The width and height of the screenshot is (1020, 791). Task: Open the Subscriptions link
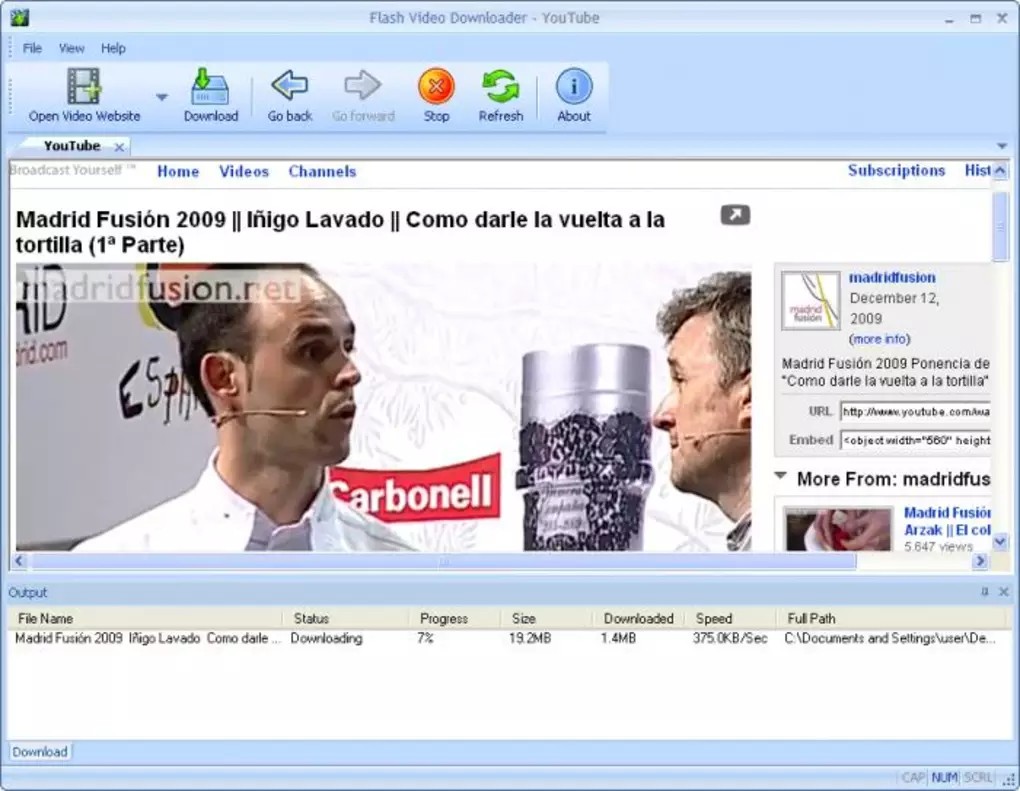896,170
